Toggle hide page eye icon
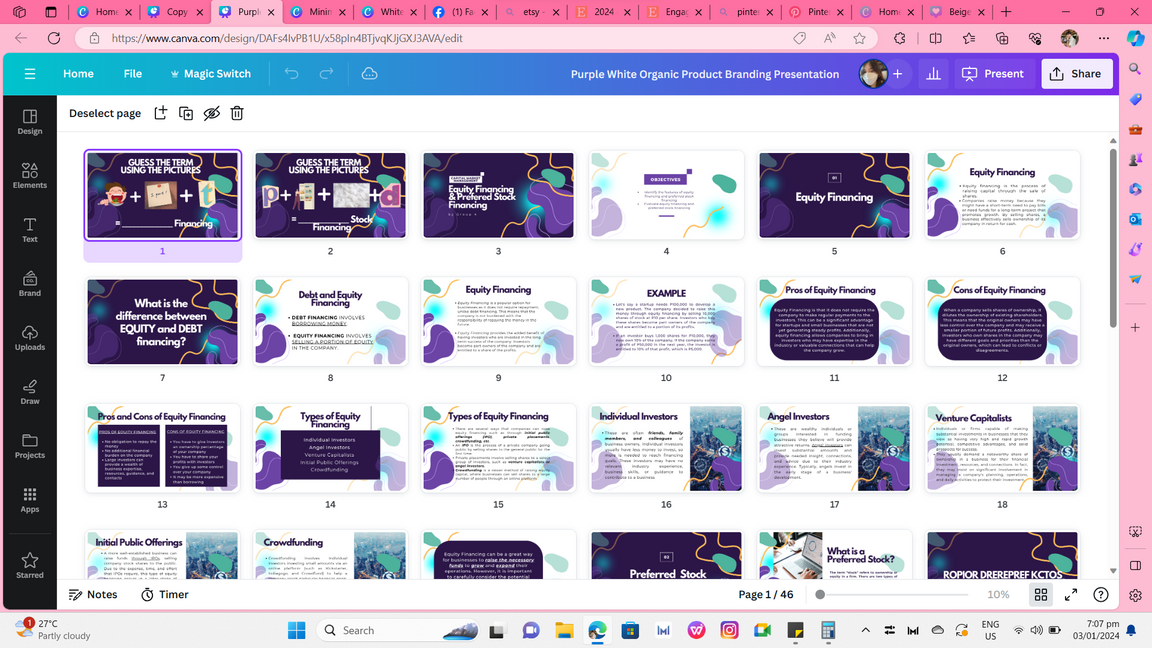Screen dimensions: 1152x648 click(x=211, y=113)
